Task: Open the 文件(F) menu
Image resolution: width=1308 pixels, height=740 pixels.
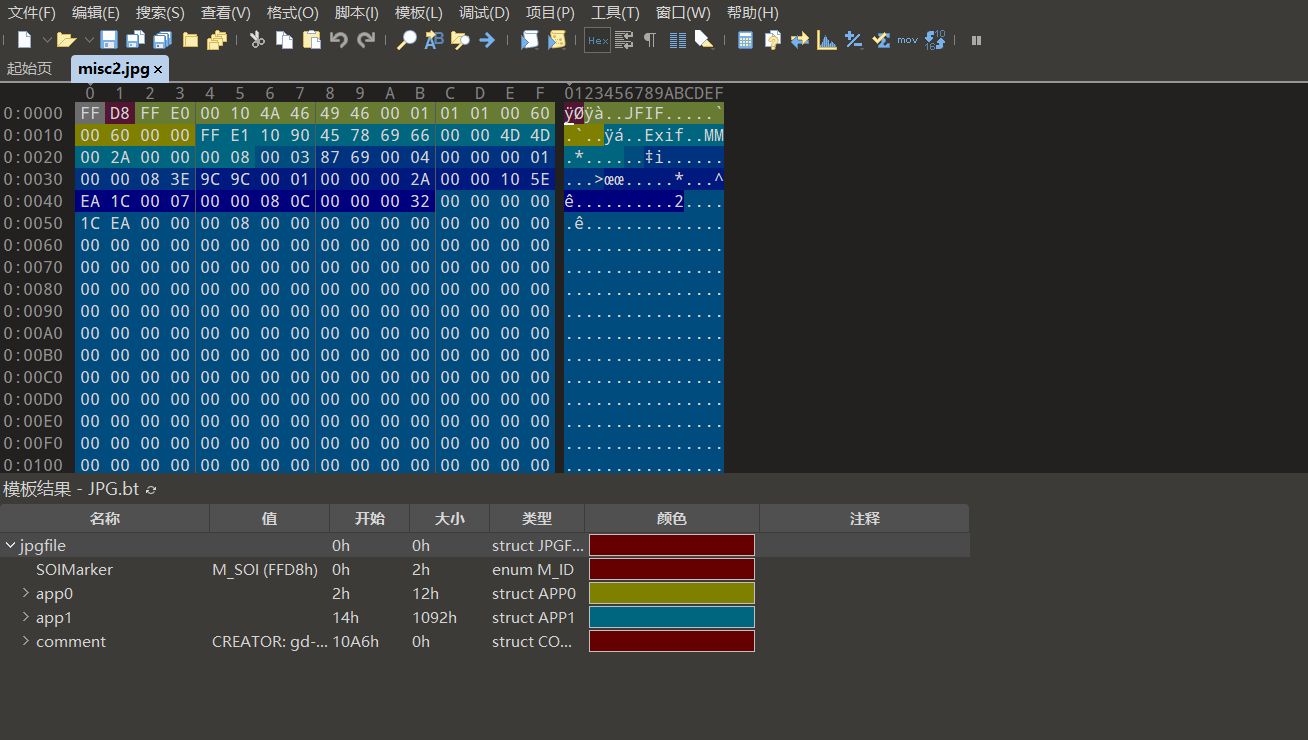Action: click(32, 13)
